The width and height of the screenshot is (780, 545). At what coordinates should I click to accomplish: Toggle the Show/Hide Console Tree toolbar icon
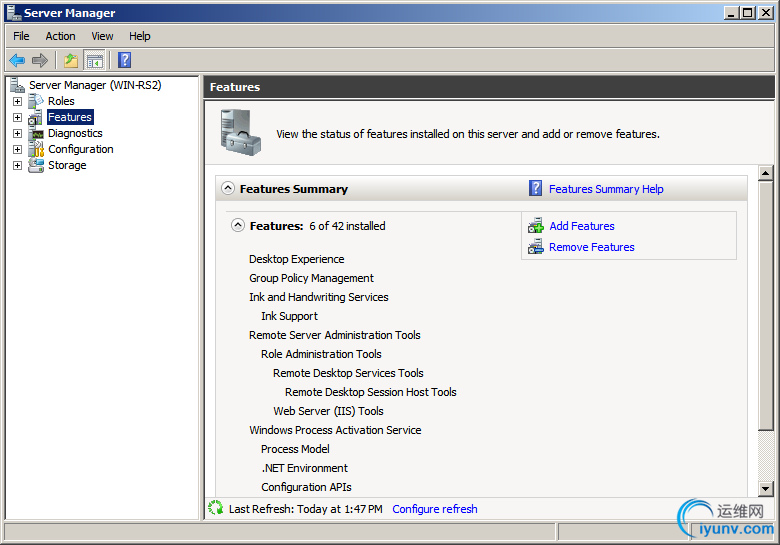pos(95,61)
